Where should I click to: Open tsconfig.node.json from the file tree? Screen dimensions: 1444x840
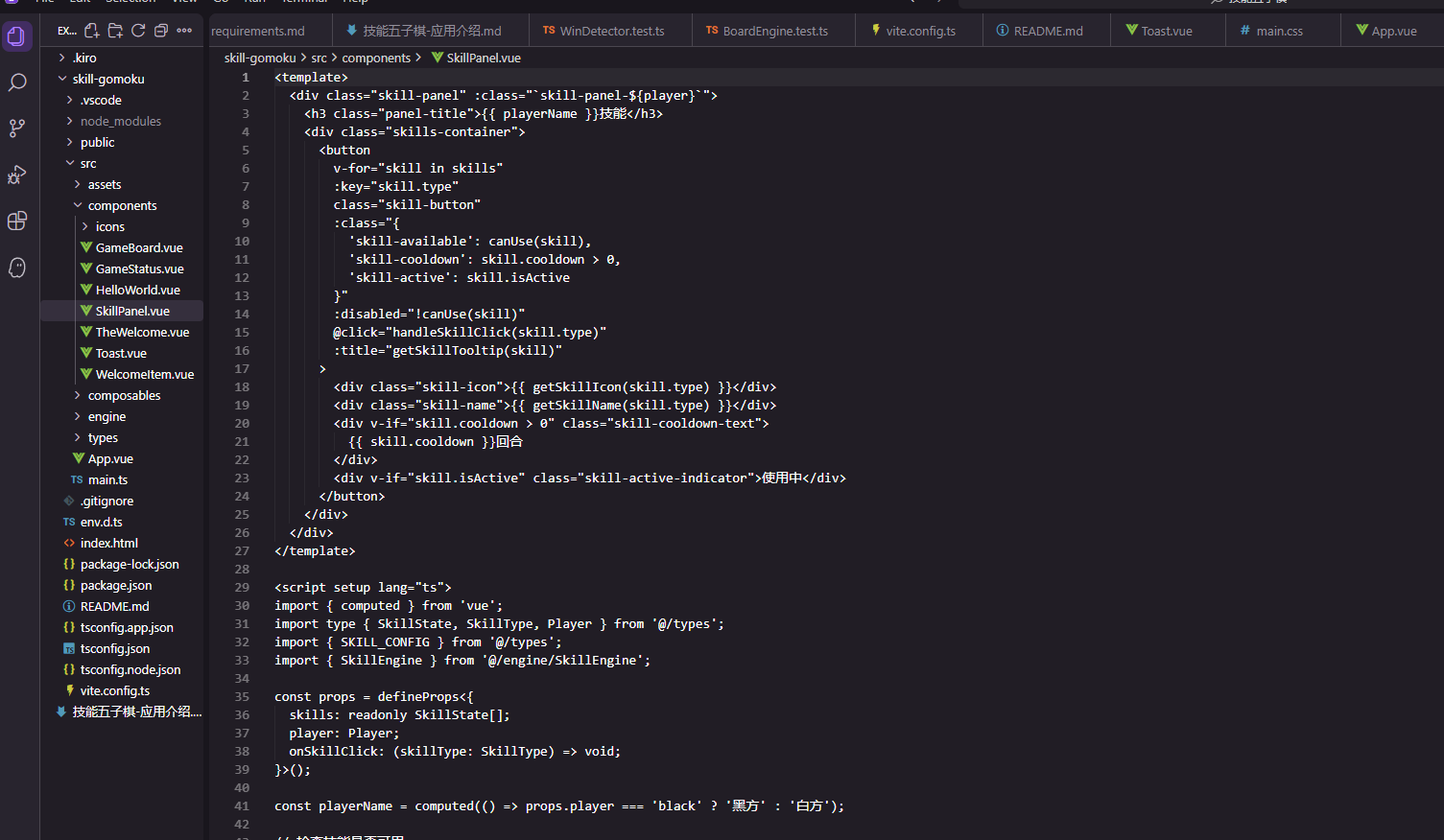click(130, 669)
